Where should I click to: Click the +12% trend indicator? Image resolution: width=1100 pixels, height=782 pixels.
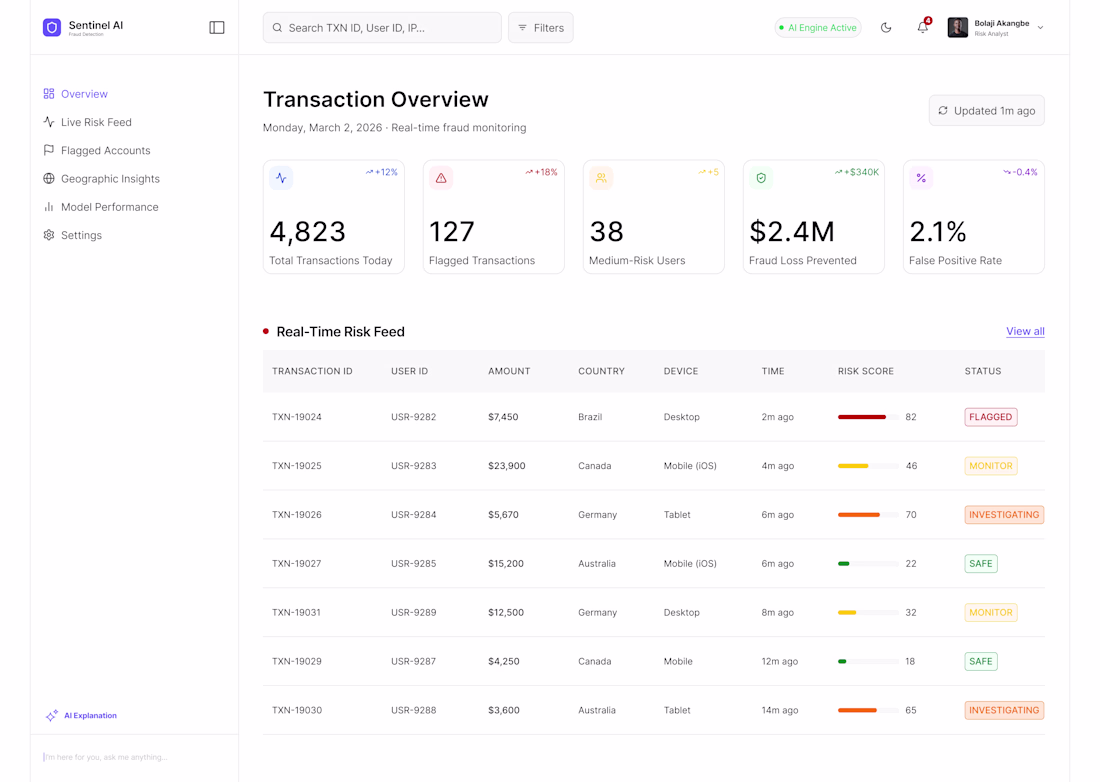pyautogui.click(x=382, y=172)
